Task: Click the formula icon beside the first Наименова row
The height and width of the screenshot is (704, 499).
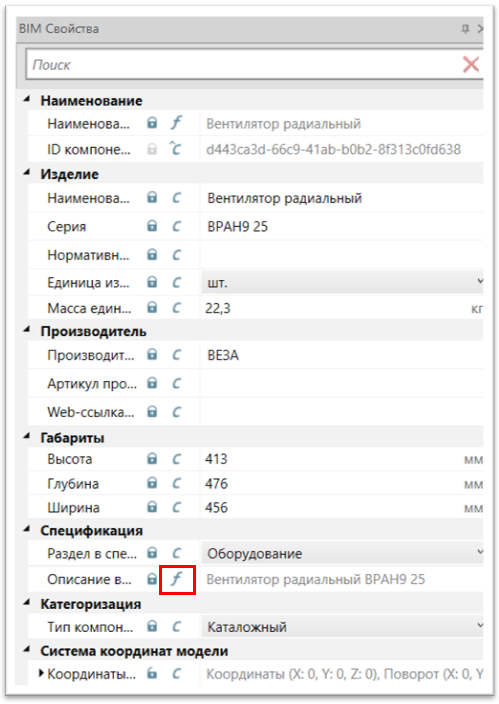Action: 177,123
